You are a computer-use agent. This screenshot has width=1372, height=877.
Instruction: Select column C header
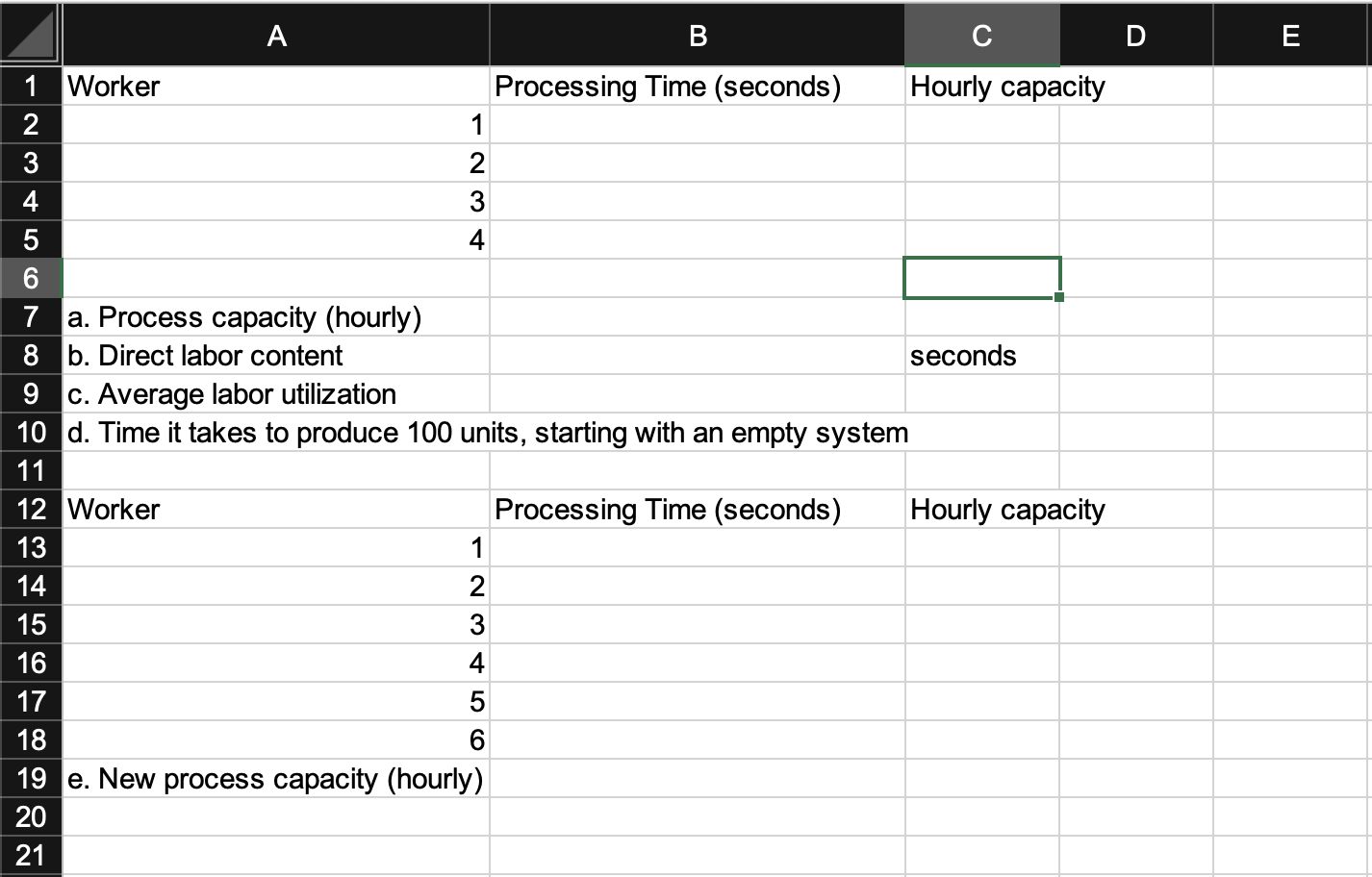pos(980,36)
